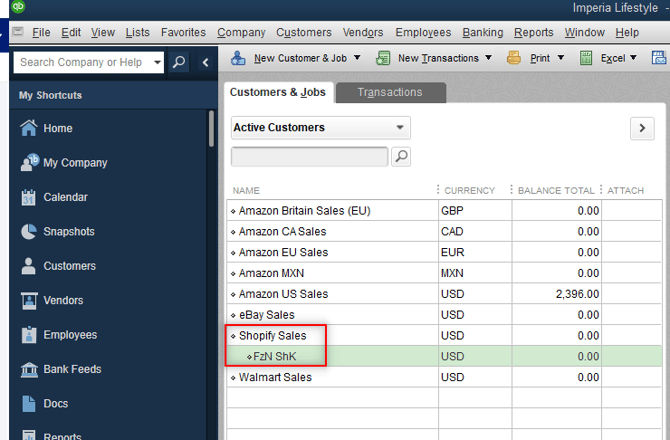Viewport: 670px width, 440px height.
Task: Open Bank Feeds shortcut icon
Action: pyautogui.click(x=28, y=369)
